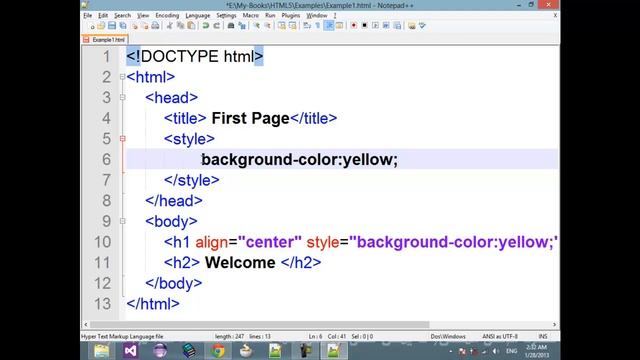Undo with the green arrow icon
The image size is (640, 360).
coord(205,26)
